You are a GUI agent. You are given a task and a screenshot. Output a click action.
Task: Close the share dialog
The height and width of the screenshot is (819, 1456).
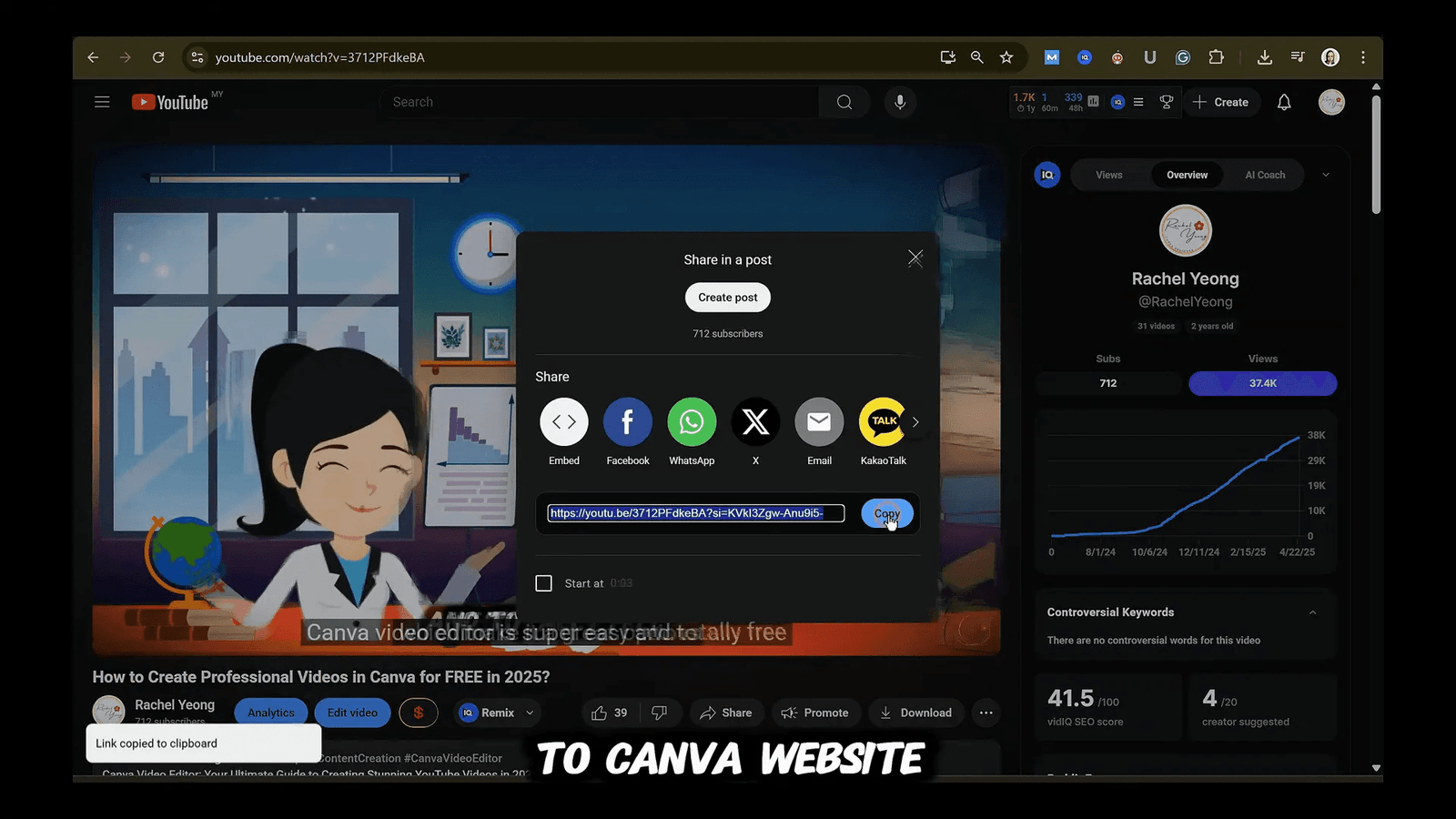(x=915, y=258)
